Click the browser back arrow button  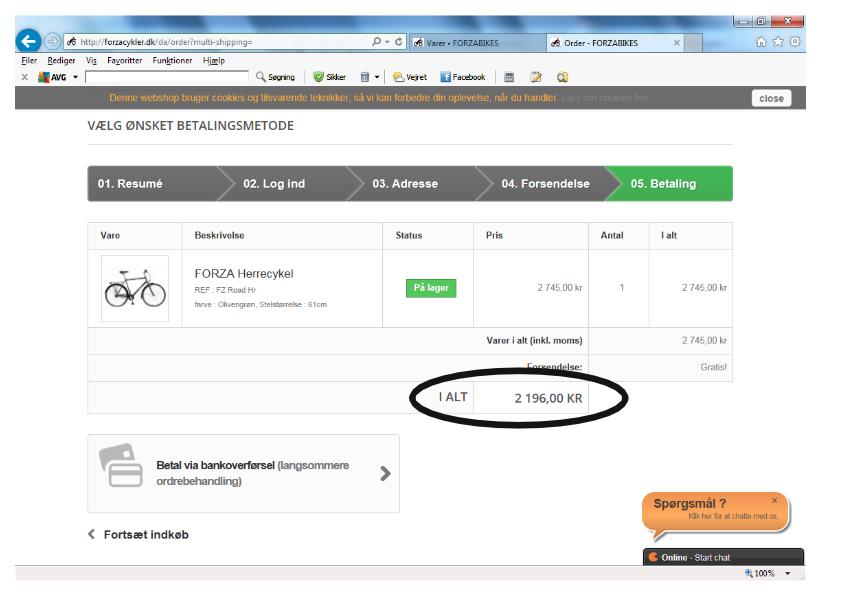pyautogui.click(x=28, y=41)
